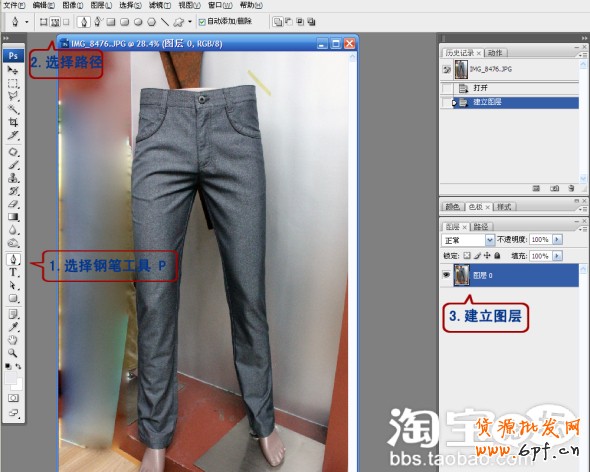The height and width of the screenshot is (472, 590).
Task: Hide layer 0 with eye icon
Action: click(x=446, y=275)
